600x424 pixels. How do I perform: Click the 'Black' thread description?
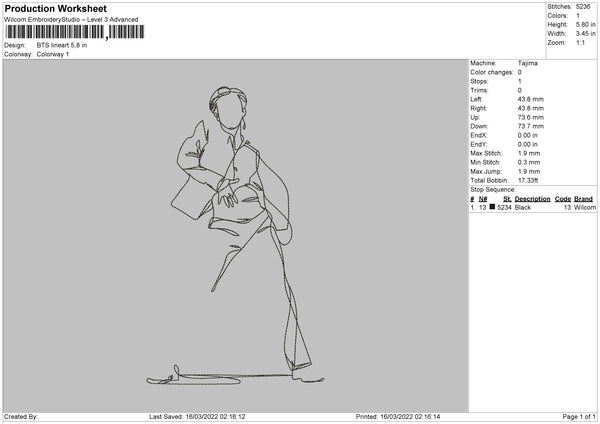523,207
